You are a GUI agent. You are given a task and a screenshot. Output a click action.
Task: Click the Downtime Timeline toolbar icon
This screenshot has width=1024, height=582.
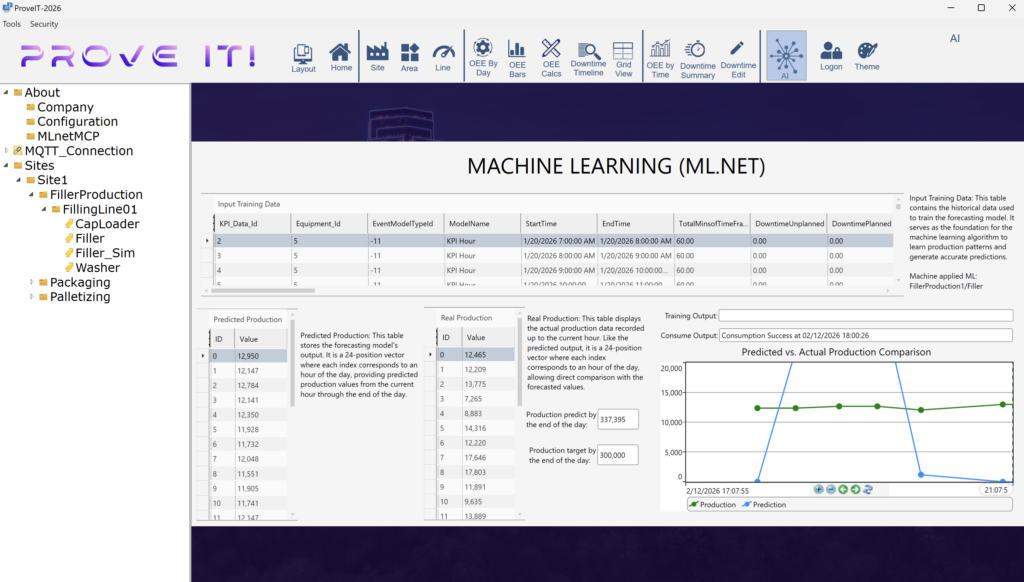588,56
